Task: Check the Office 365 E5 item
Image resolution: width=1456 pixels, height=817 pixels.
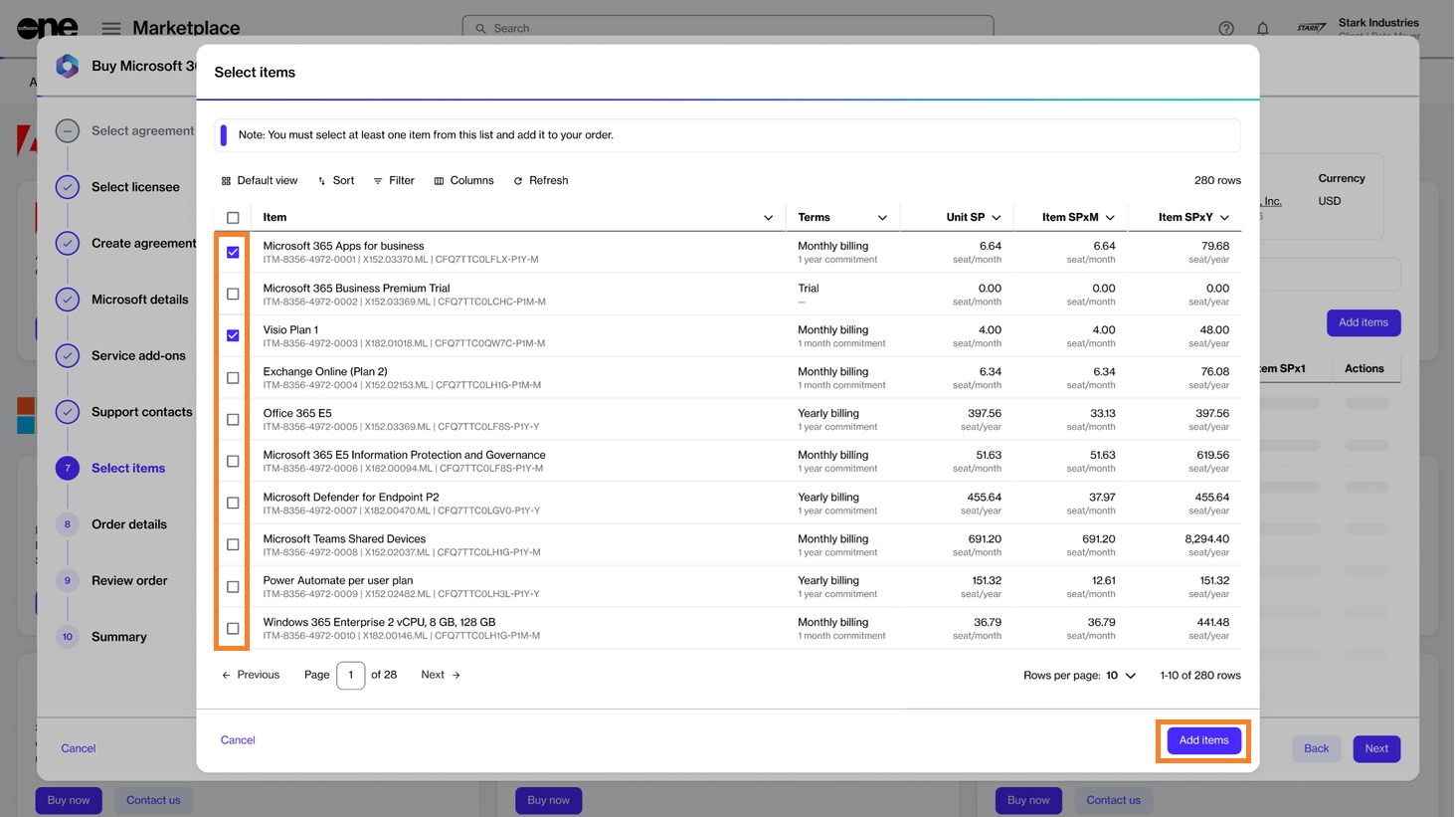Action: tap(233, 420)
